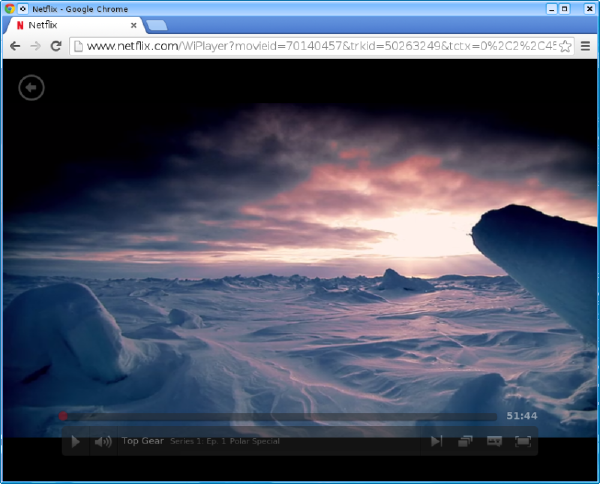Minimize the Chrome window

(551, 9)
